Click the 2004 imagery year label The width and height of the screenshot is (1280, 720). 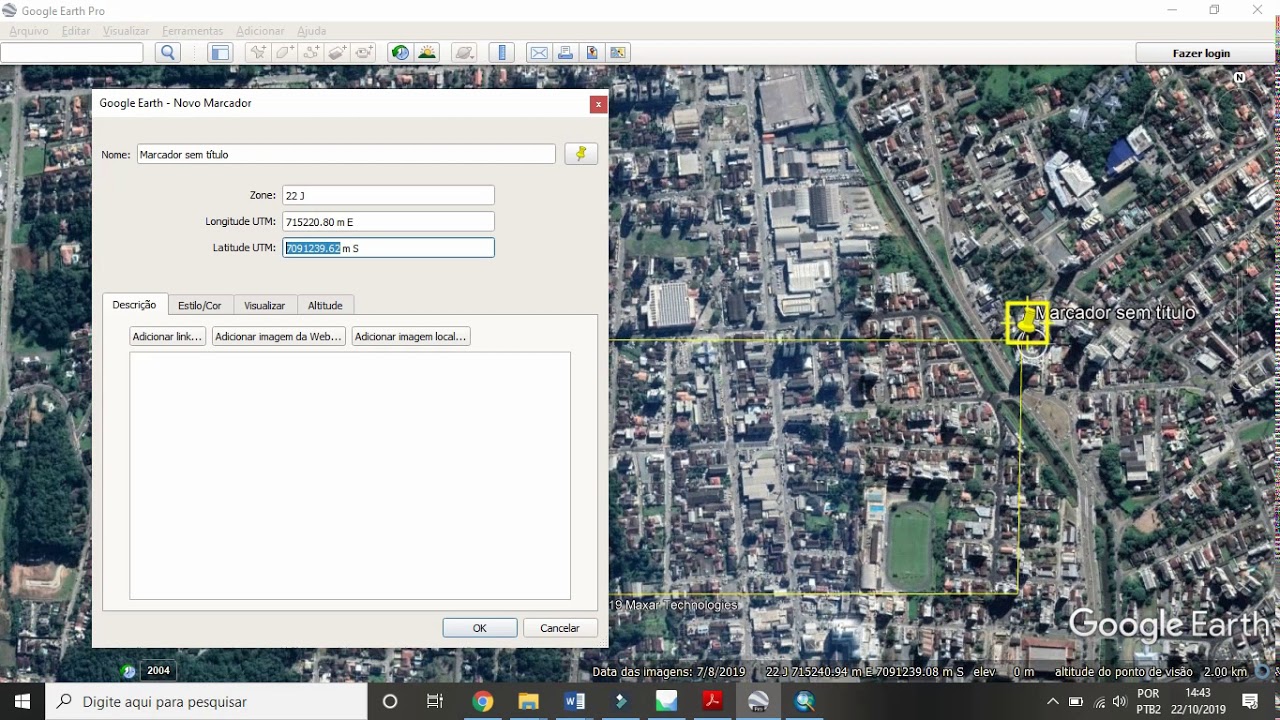click(x=158, y=671)
